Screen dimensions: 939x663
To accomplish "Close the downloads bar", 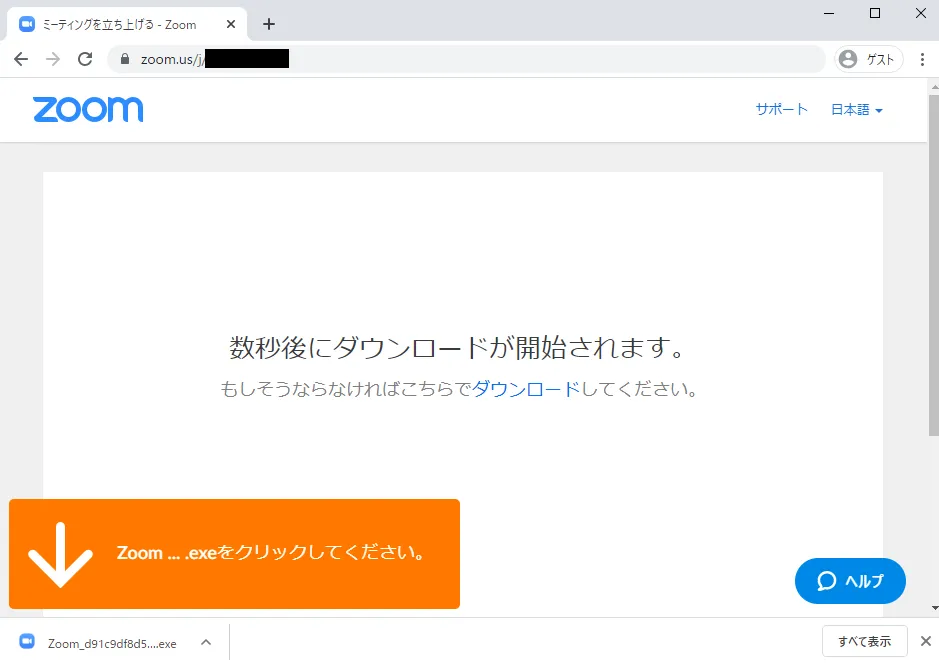I will click(925, 641).
